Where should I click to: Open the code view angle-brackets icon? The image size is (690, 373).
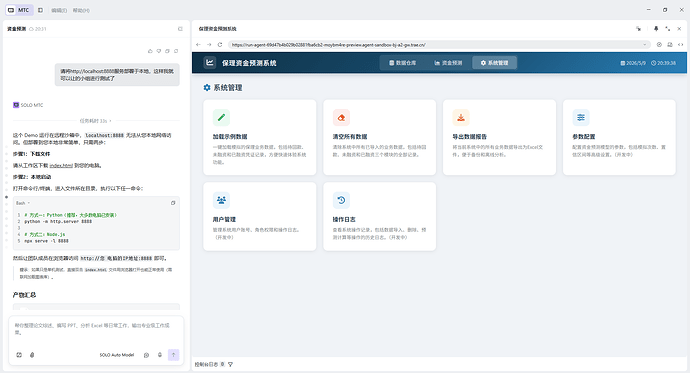click(x=680, y=44)
